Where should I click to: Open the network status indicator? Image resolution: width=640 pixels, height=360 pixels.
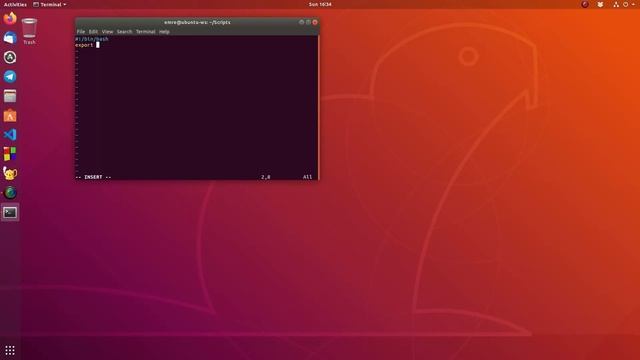pos(616,4)
